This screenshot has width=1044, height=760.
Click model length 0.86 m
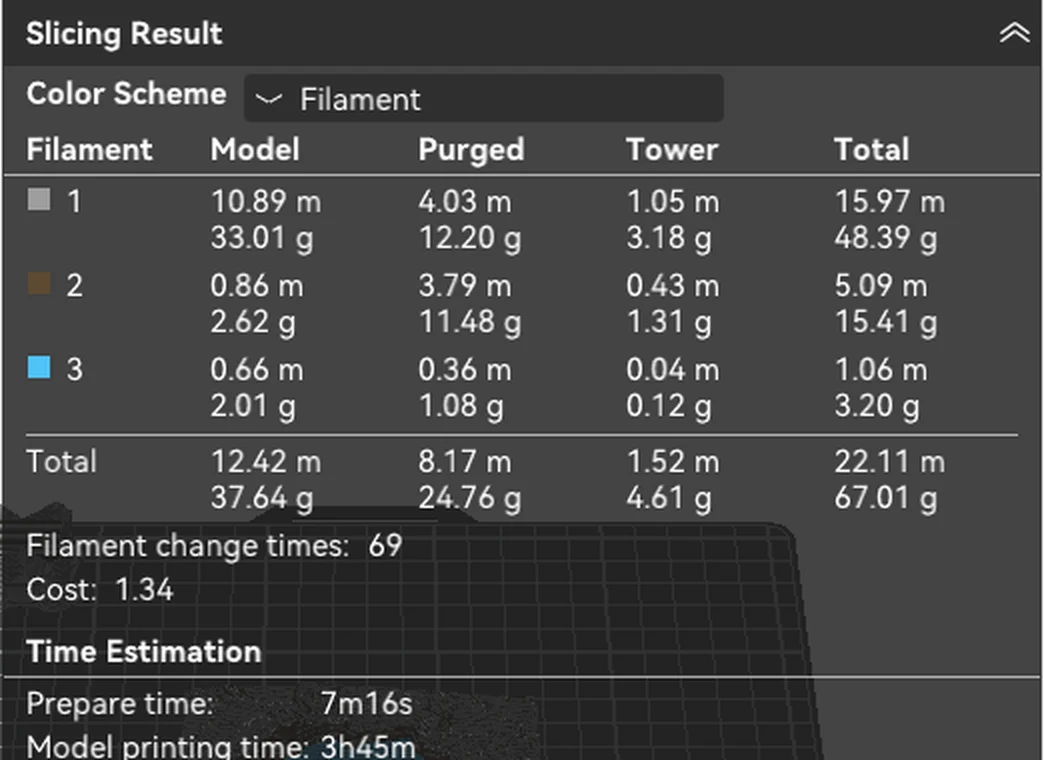[257, 286]
